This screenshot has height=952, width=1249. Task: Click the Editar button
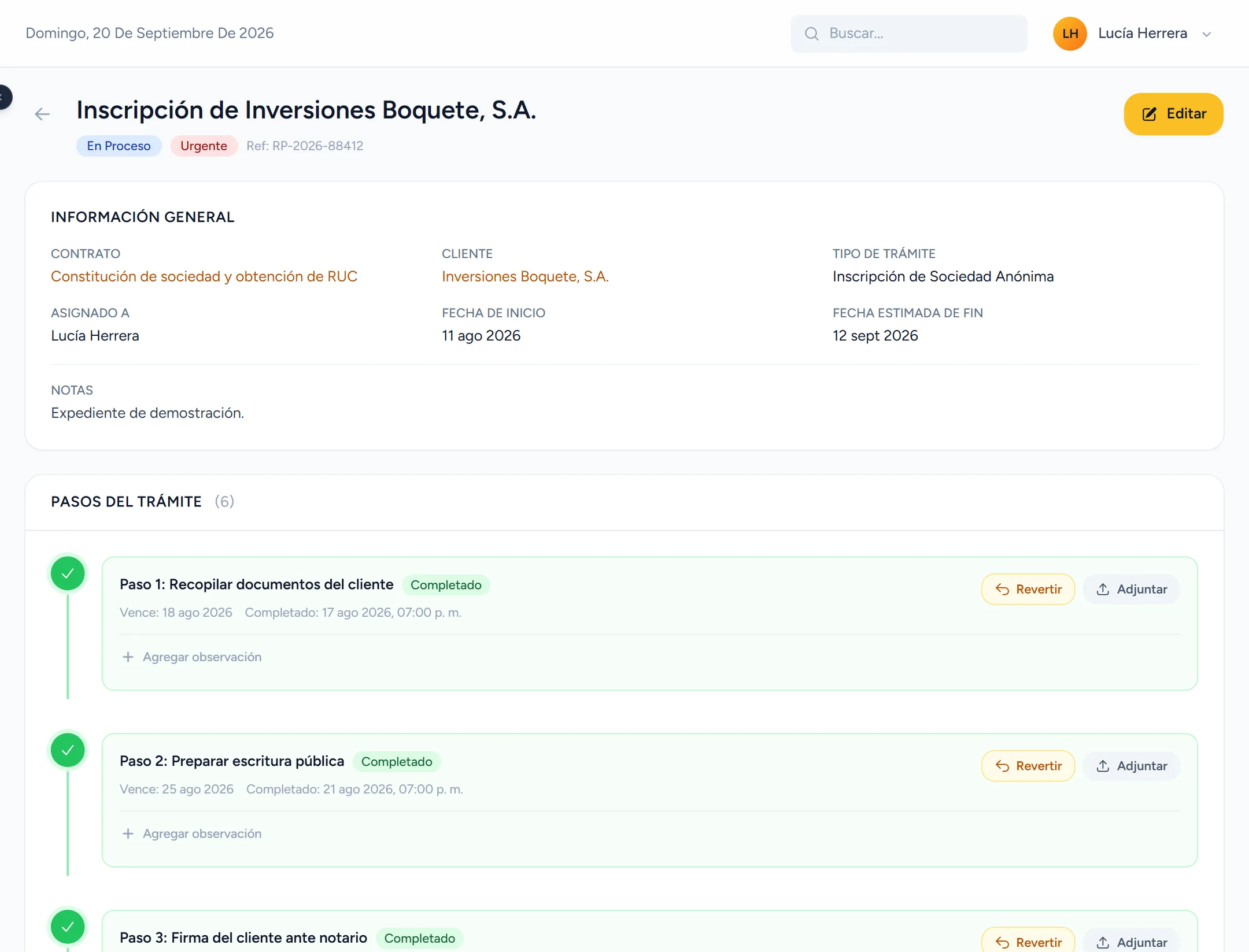pos(1173,114)
